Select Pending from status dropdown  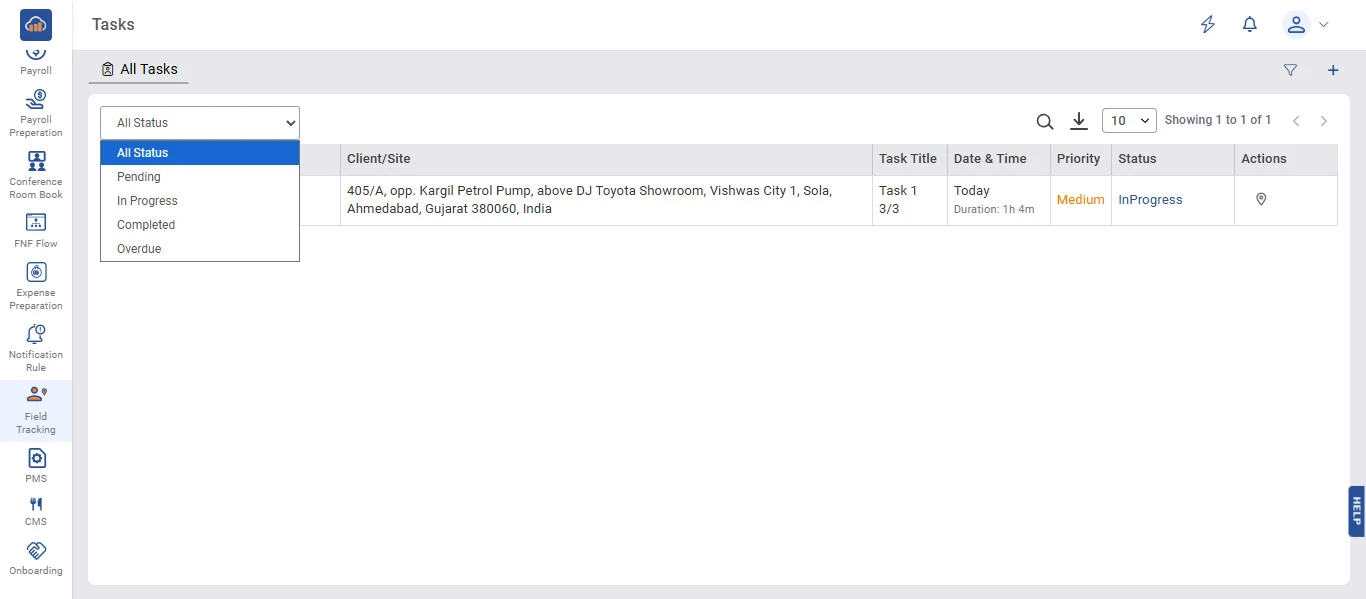coord(139,177)
